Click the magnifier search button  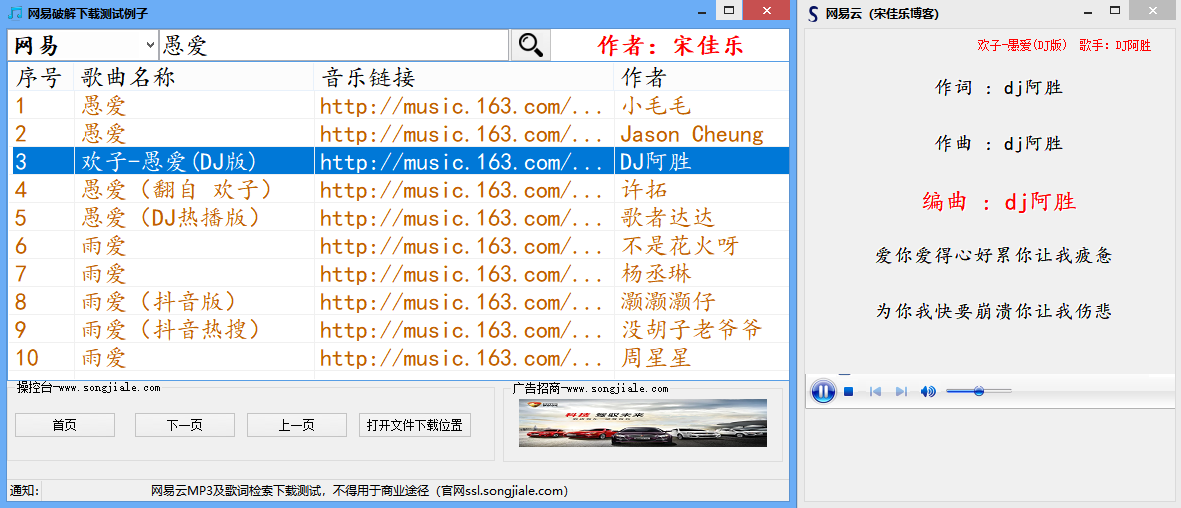(x=530, y=45)
